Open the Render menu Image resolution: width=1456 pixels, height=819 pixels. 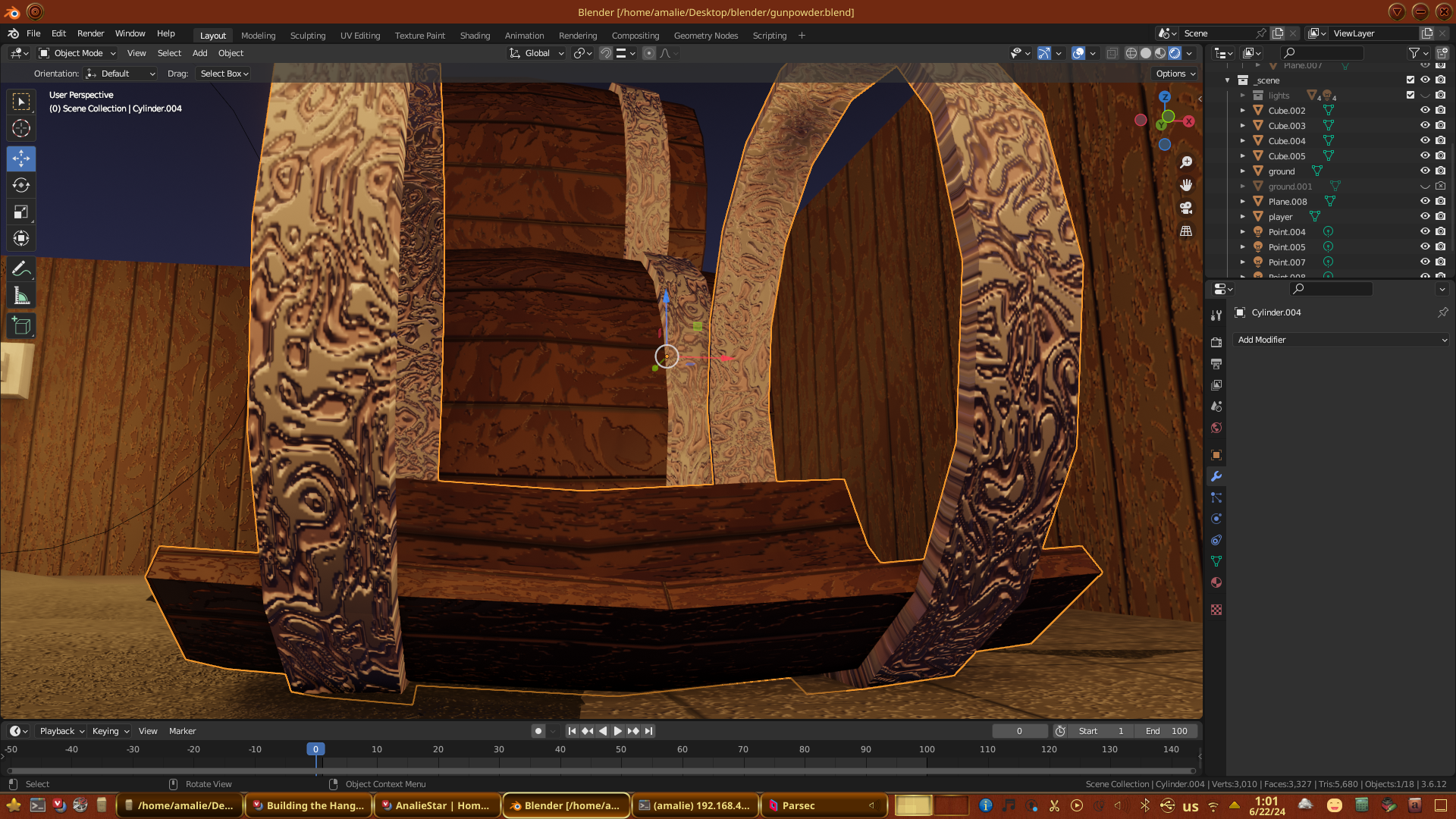pyautogui.click(x=90, y=33)
